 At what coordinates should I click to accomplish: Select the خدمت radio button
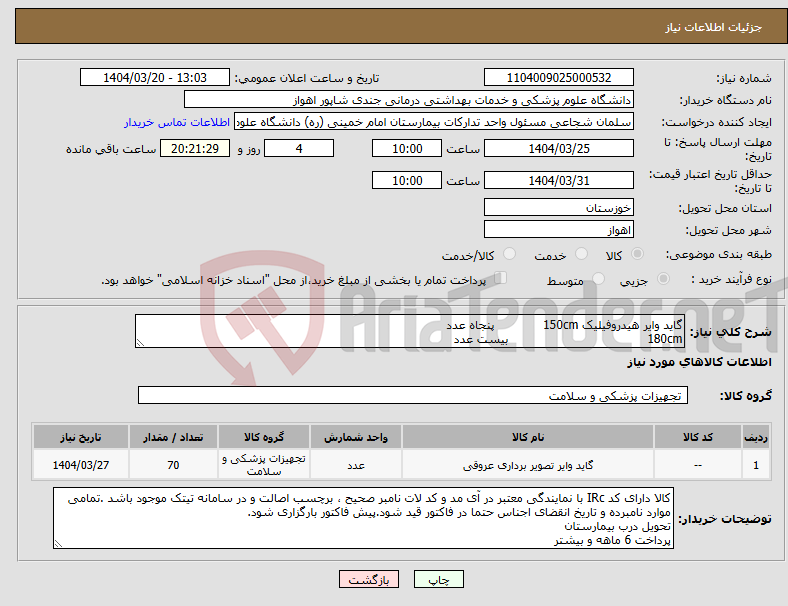point(581,254)
